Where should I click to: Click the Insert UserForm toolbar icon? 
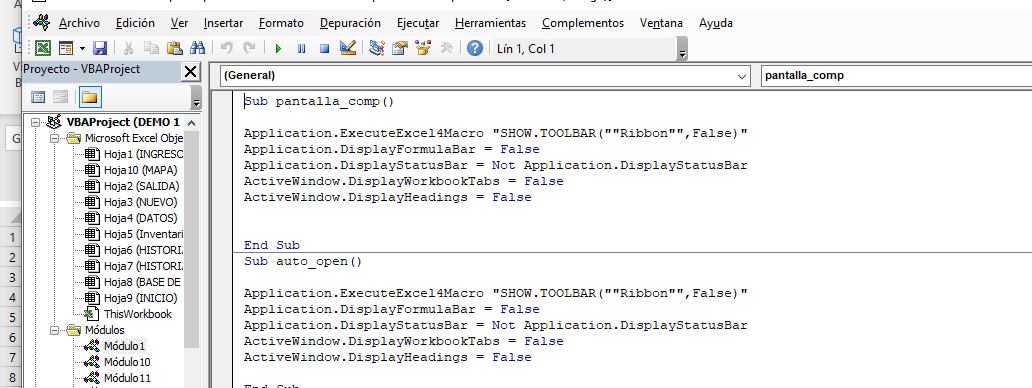pos(66,48)
